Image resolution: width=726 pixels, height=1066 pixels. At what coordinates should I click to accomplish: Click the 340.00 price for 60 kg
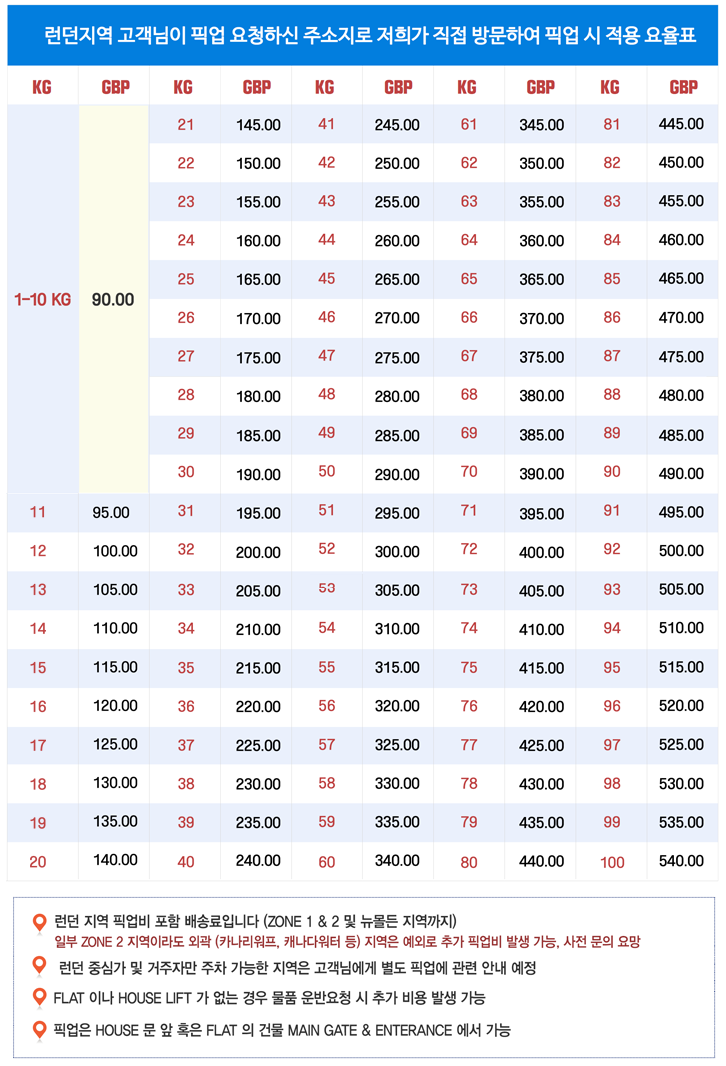[x=397, y=861]
